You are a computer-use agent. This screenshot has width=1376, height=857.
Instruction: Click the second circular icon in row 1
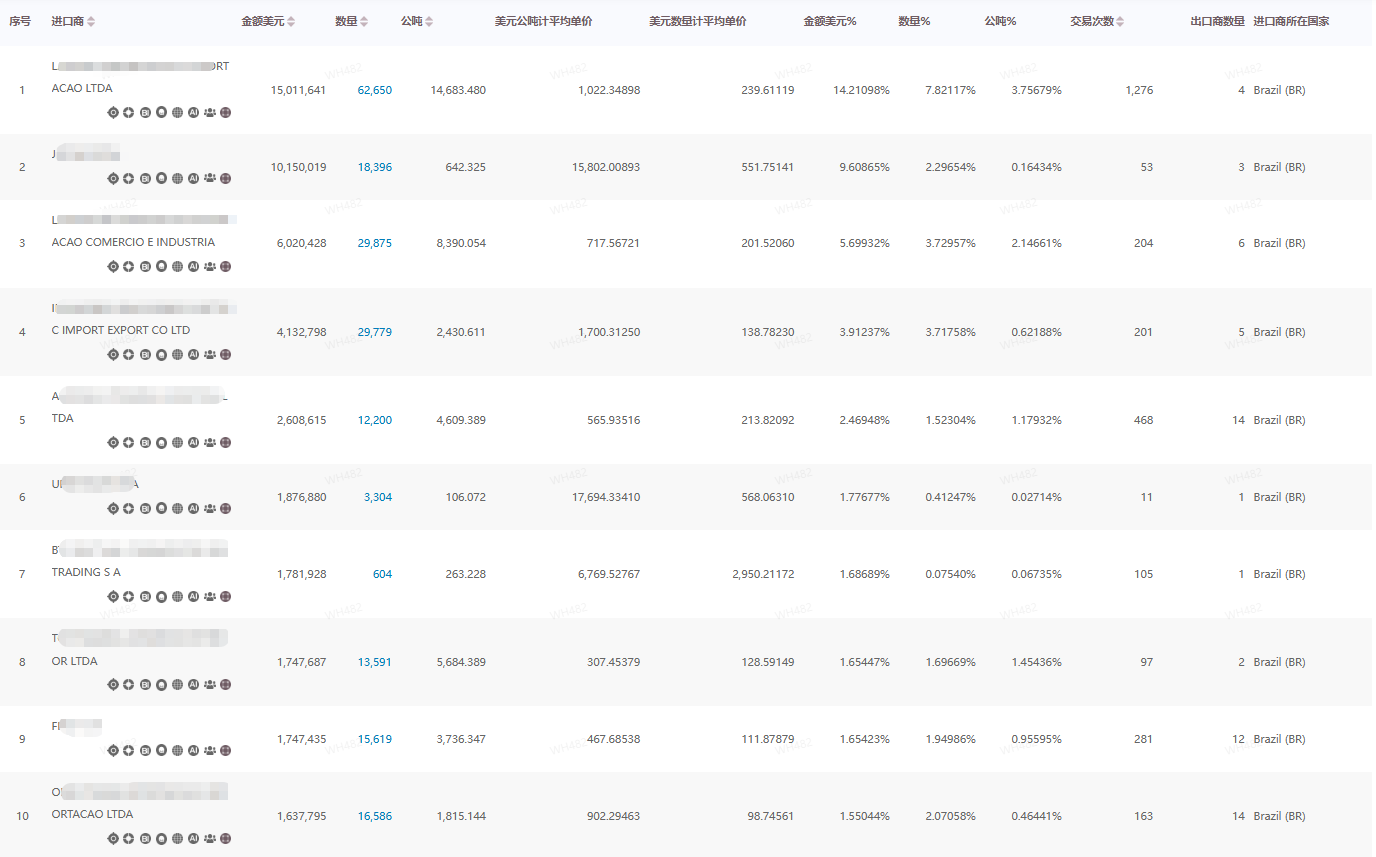coord(129,112)
